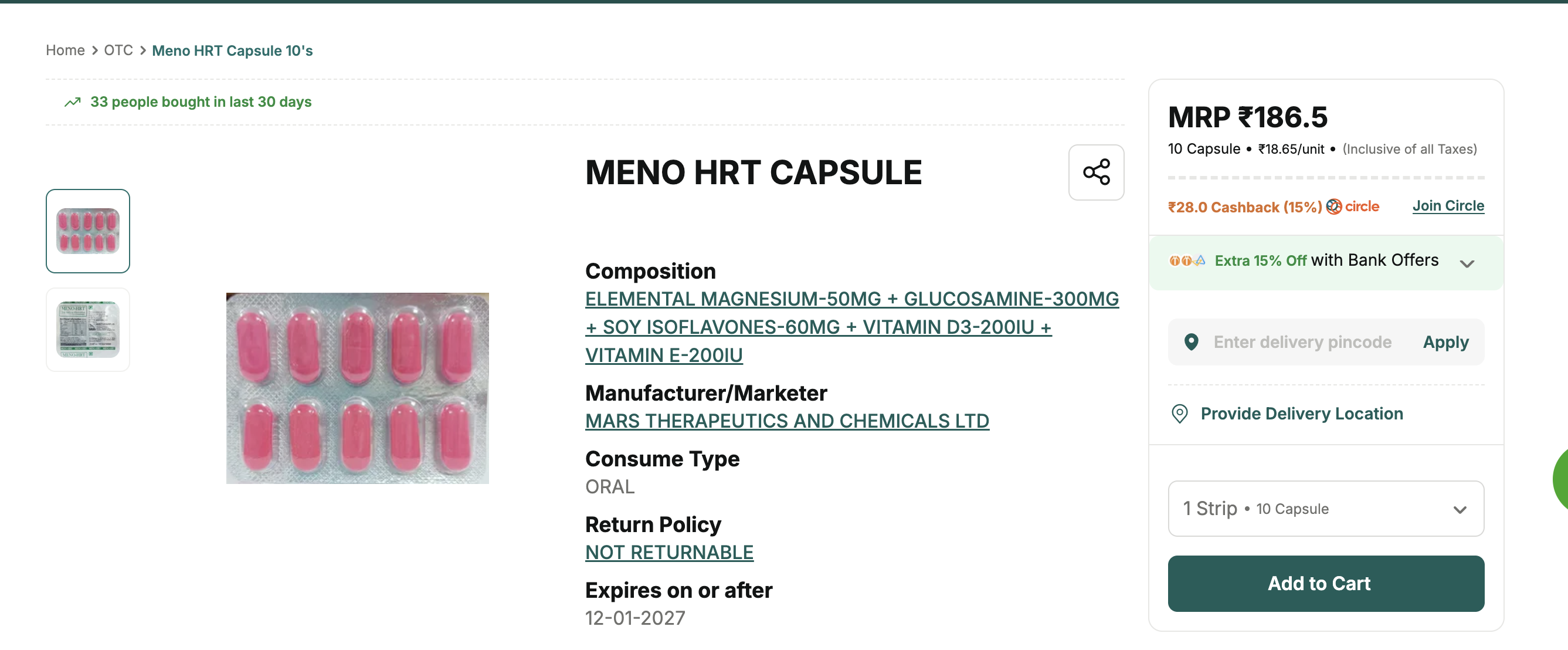Open the 1 Strip quantity dropdown
This screenshot has width=1568, height=650.
pos(1325,509)
